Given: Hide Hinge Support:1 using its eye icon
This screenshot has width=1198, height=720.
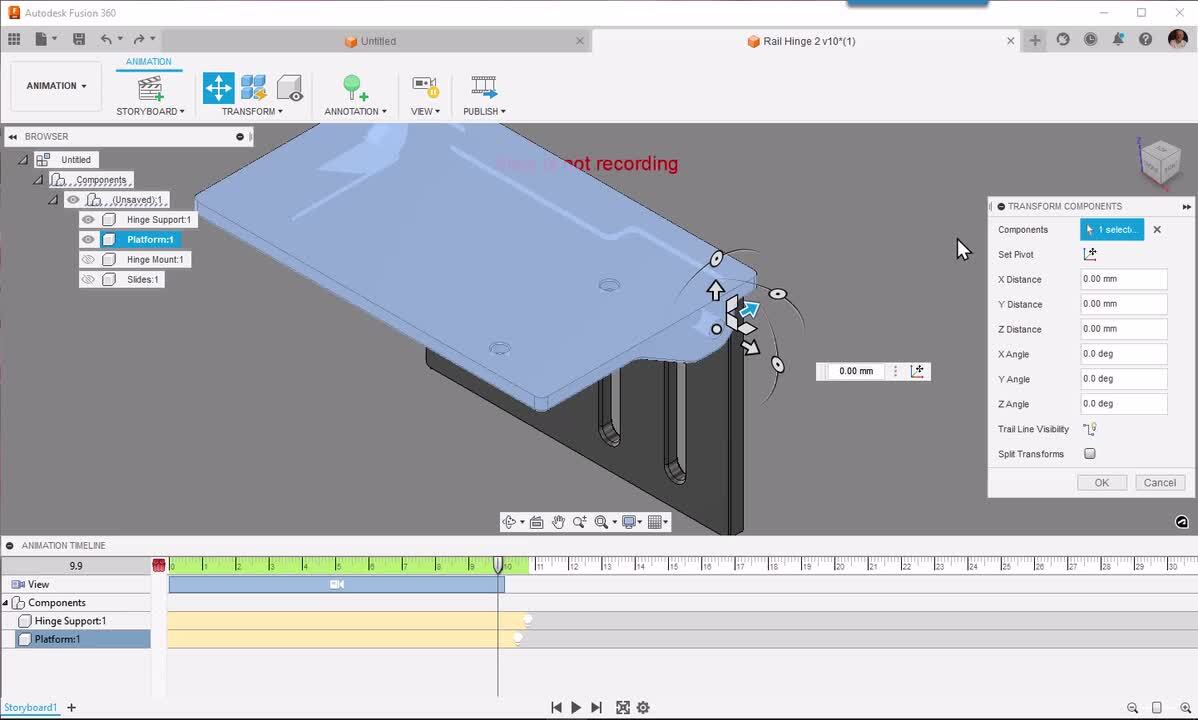Looking at the screenshot, I should point(88,220).
